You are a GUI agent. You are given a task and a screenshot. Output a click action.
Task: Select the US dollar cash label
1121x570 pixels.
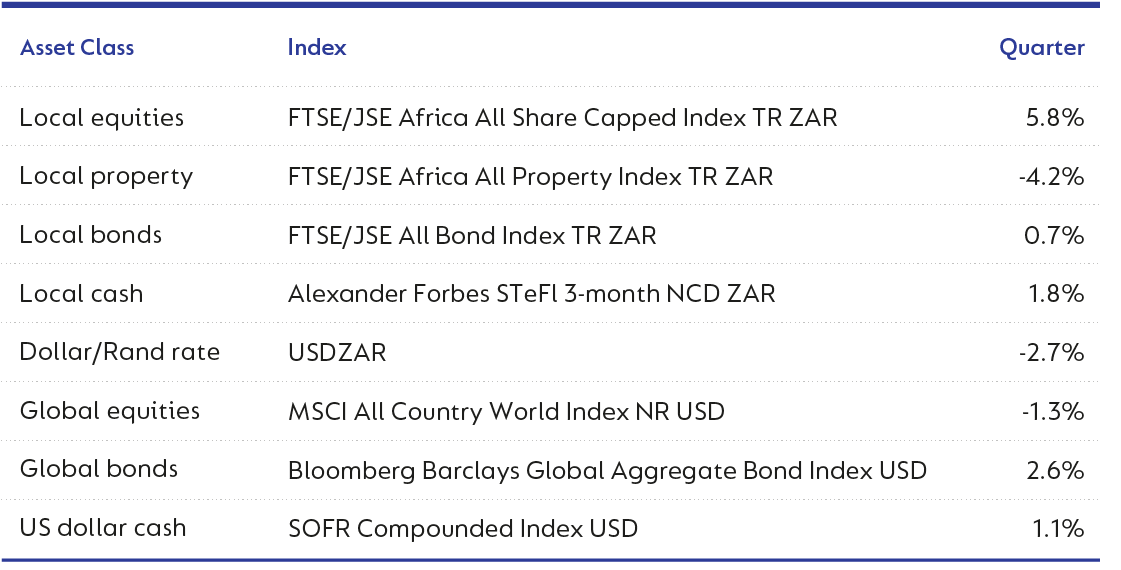[103, 529]
